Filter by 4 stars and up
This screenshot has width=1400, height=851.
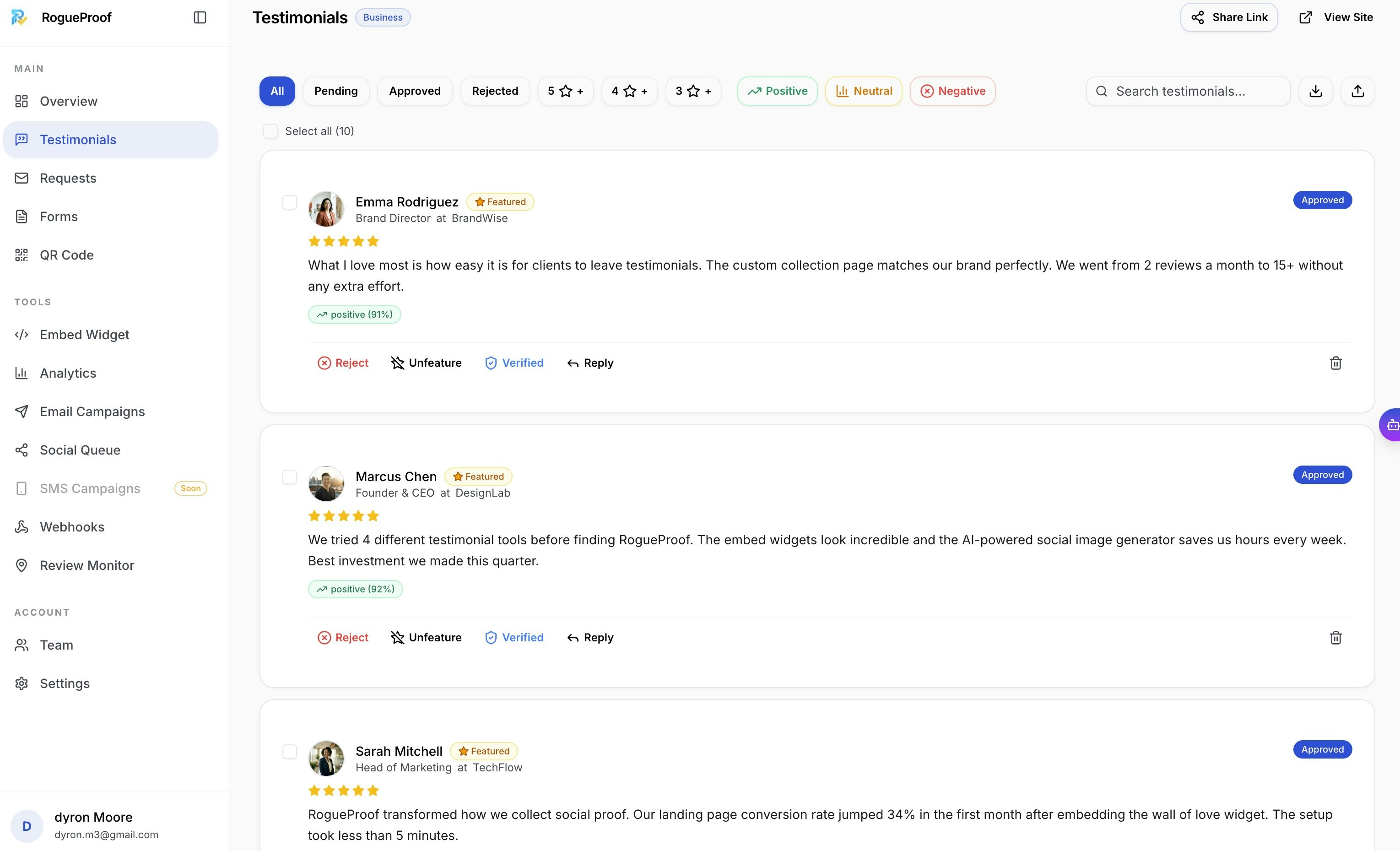click(x=630, y=91)
